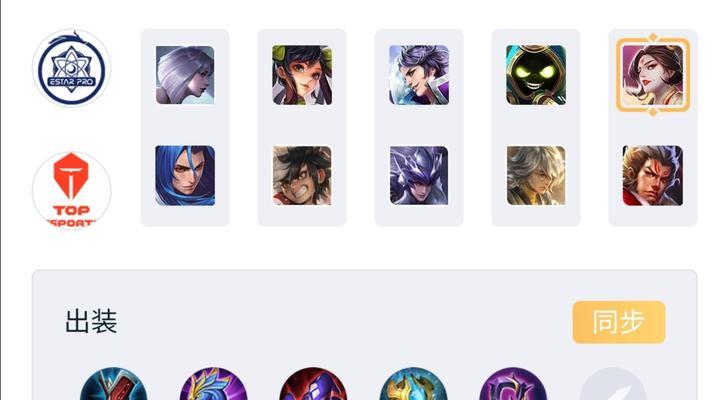Image resolution: width=728 pixels, height=400 pixels.
Task: Select the purple armored helmet hero
Action: click(419, 175)
